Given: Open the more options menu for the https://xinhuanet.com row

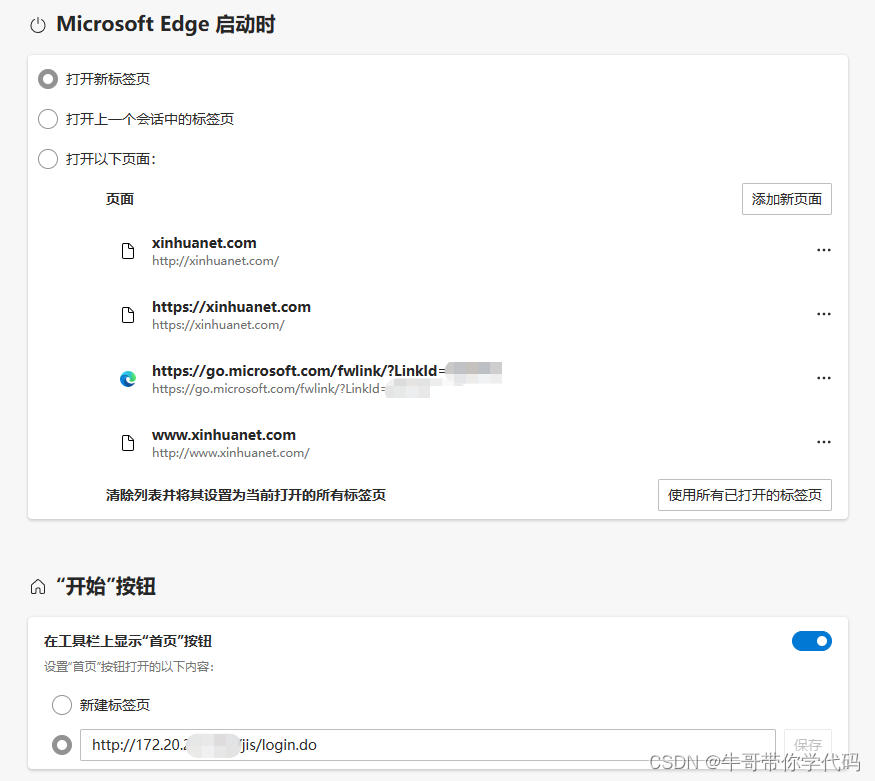Looking at the screenshot, I should pos(824,314).
